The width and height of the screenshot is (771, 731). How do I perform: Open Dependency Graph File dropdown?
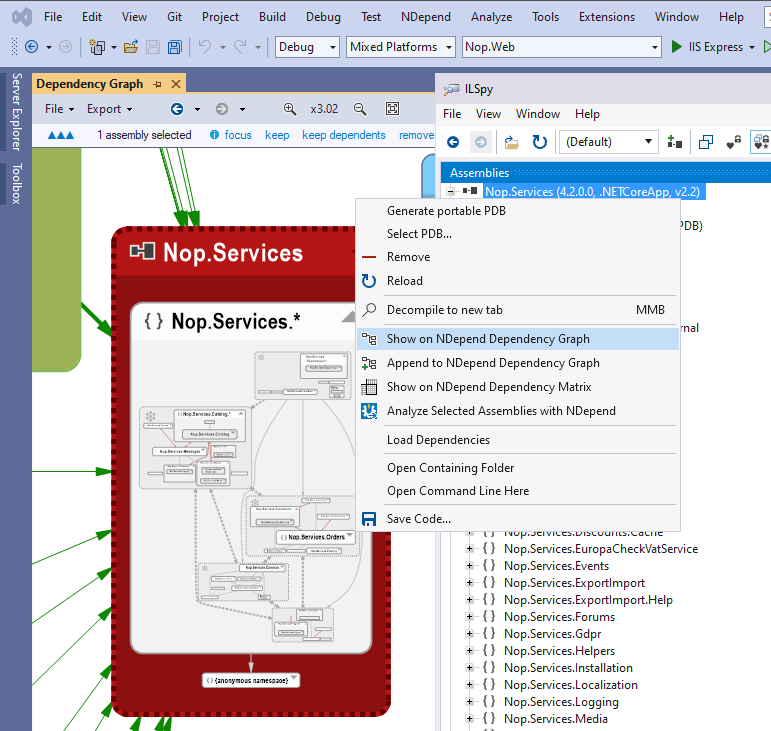(59, 109)
